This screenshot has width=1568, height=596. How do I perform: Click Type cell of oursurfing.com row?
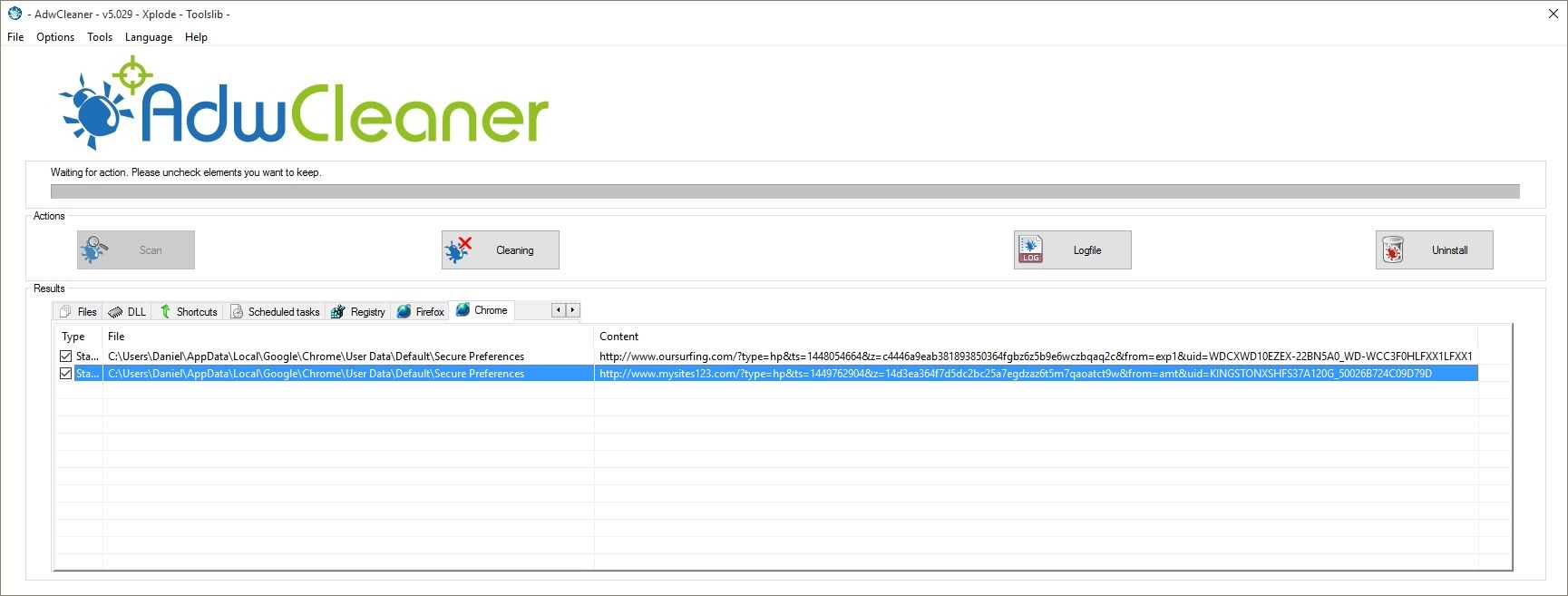(88, 357)
